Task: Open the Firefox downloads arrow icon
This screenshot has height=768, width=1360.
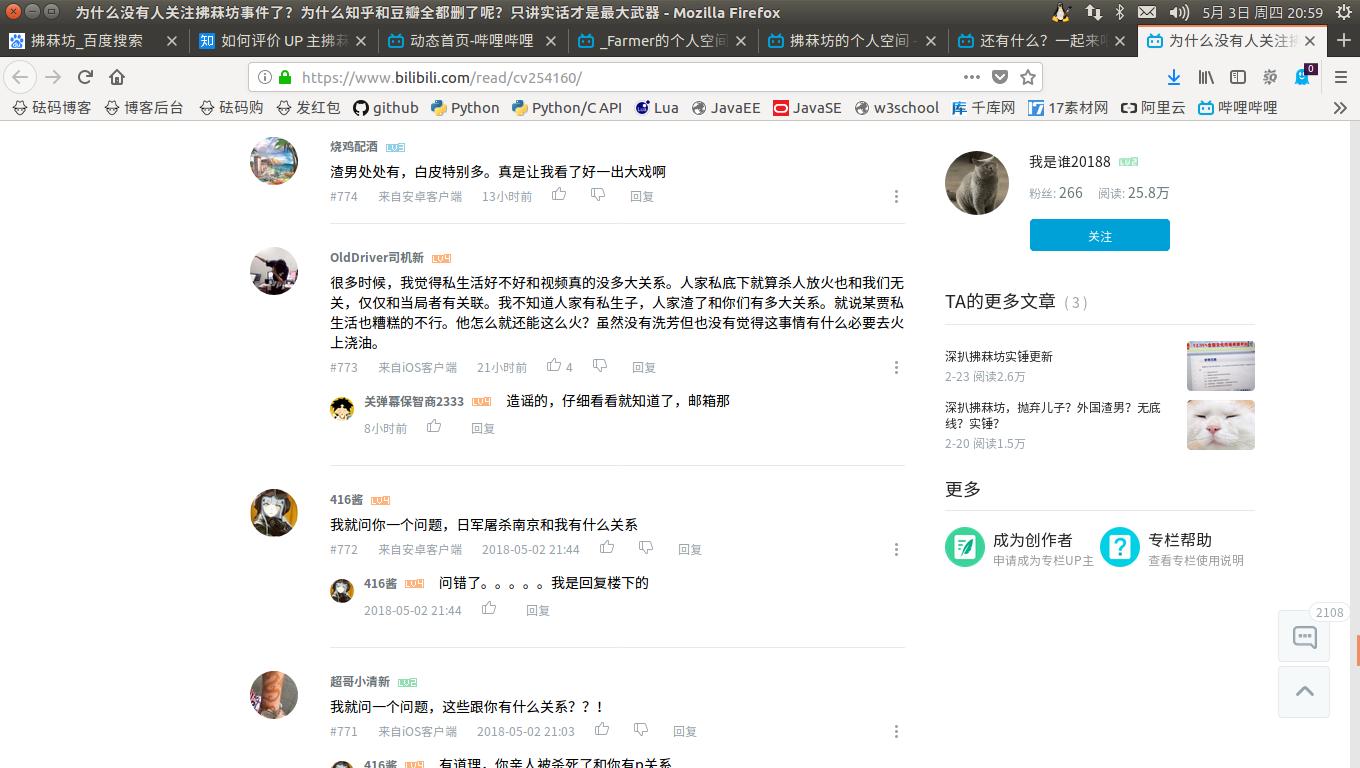Action: tap(1172, 76)
